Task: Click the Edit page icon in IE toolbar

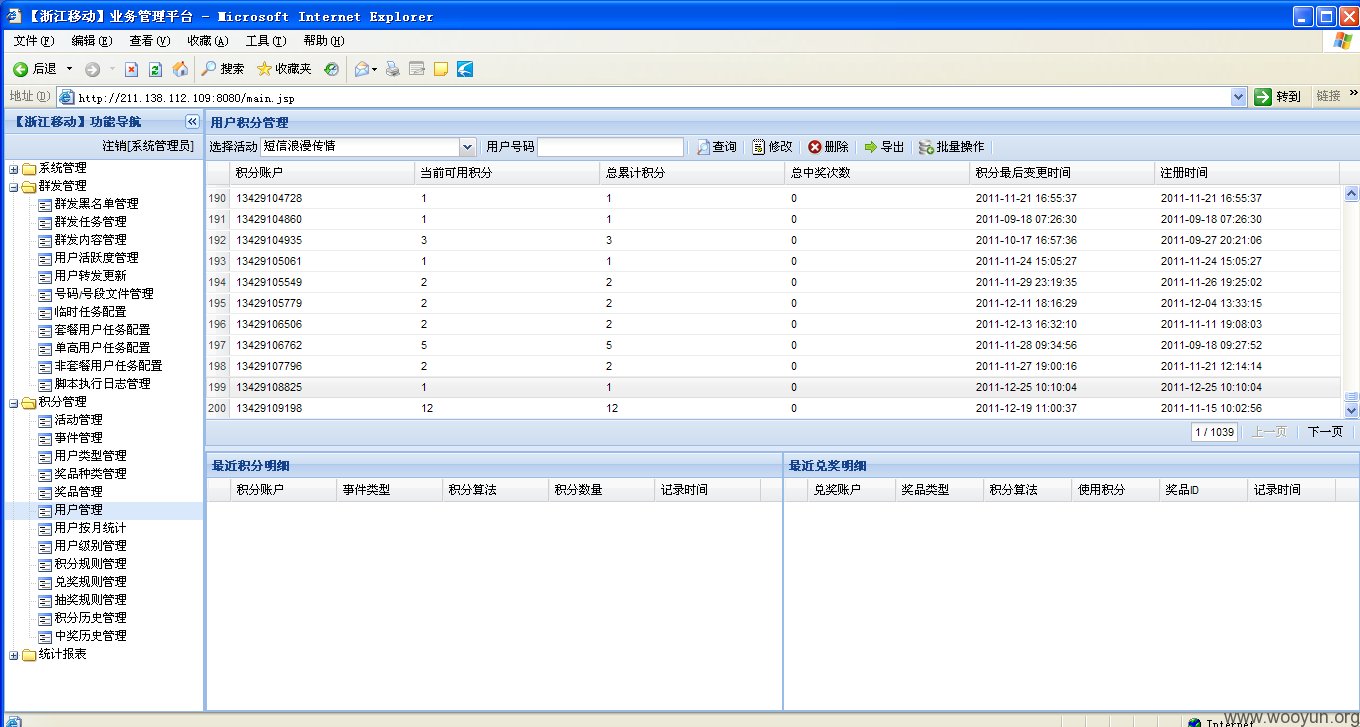Action: tap(417, 69)
